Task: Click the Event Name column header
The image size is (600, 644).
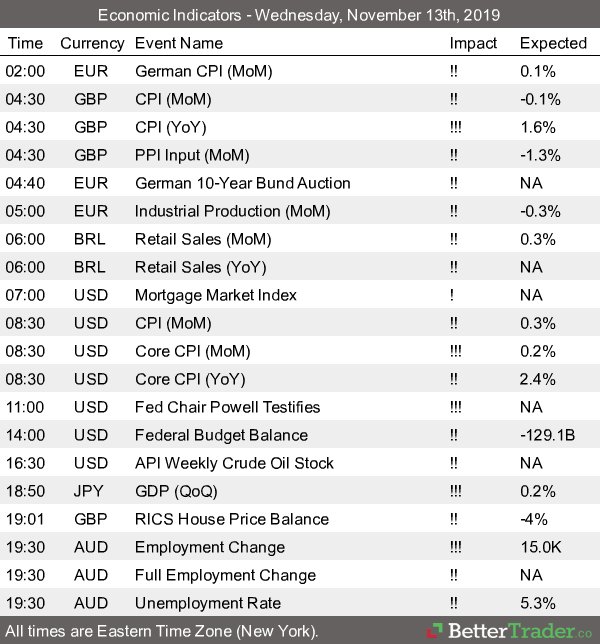Action: coord(179,43)
